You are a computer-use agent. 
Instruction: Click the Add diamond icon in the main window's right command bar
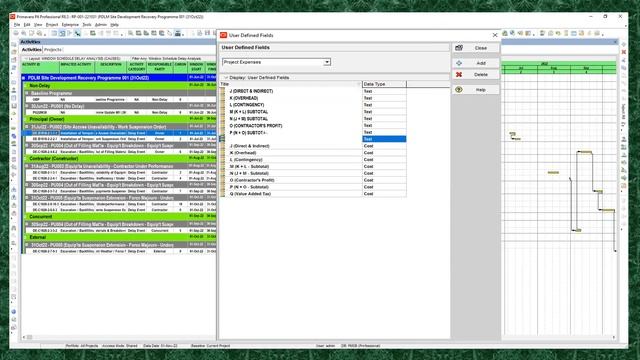tap(623, 44)
